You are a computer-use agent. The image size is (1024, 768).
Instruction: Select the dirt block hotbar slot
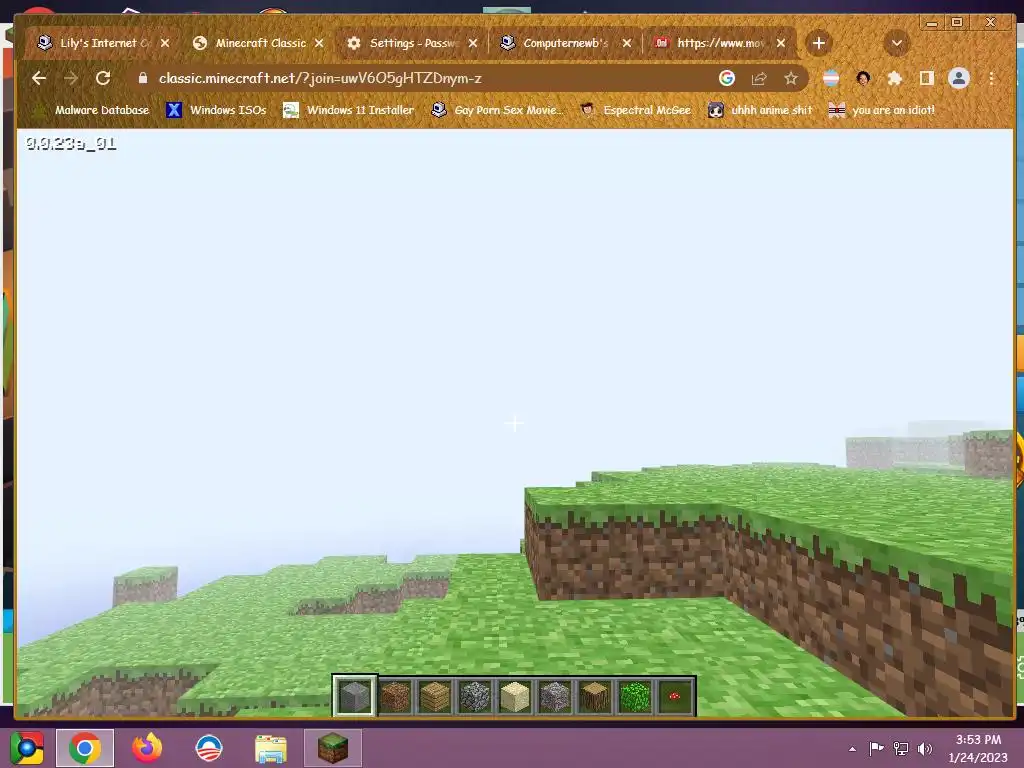[394, 696]
